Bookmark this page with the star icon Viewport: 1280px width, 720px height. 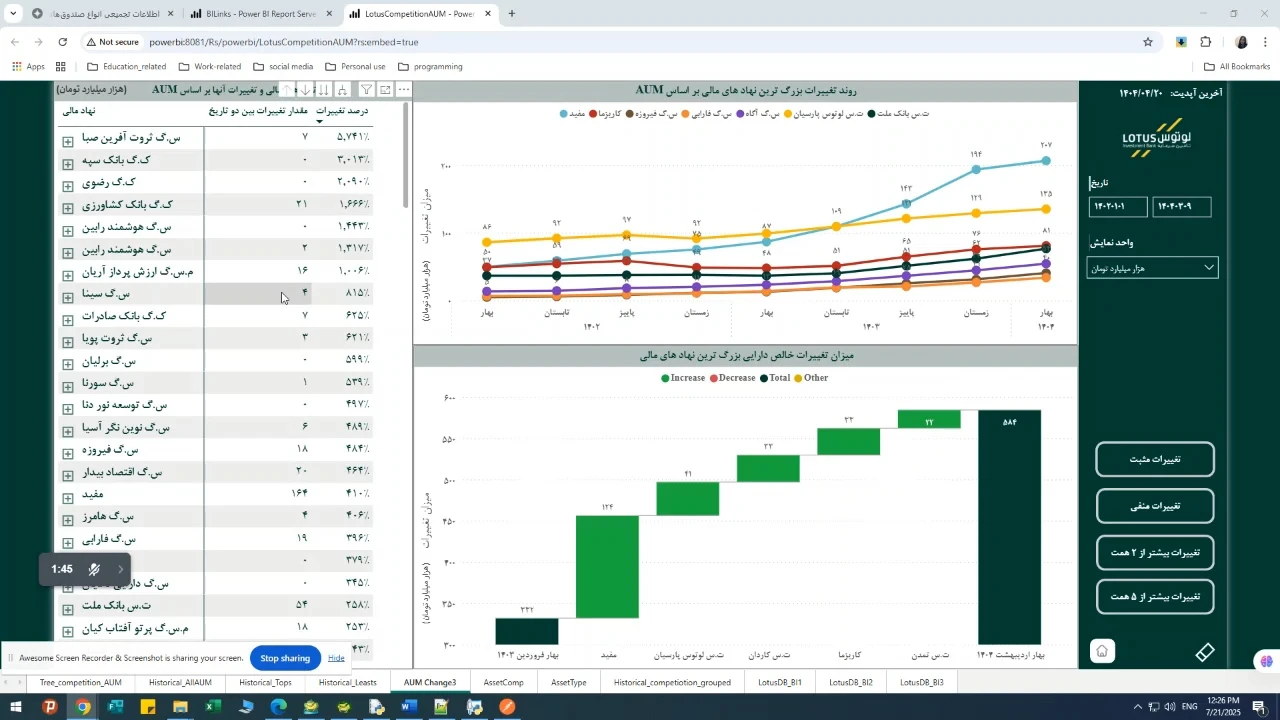pos(1148,42)
